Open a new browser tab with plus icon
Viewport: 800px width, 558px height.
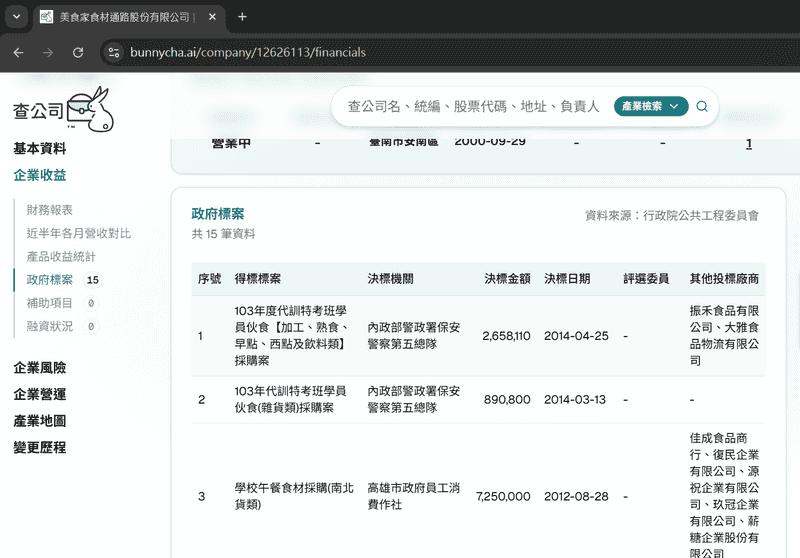(242, 17)
